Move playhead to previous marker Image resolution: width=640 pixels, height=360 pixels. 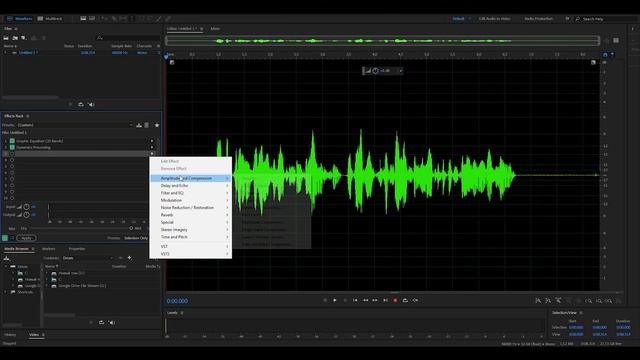click(355, 300)
